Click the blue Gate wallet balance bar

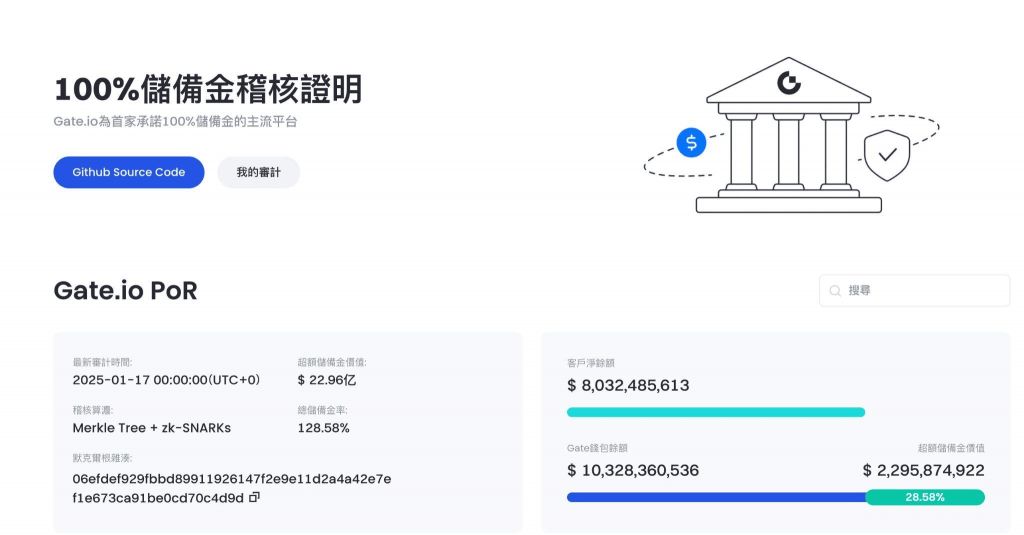(x=715, y=497)
